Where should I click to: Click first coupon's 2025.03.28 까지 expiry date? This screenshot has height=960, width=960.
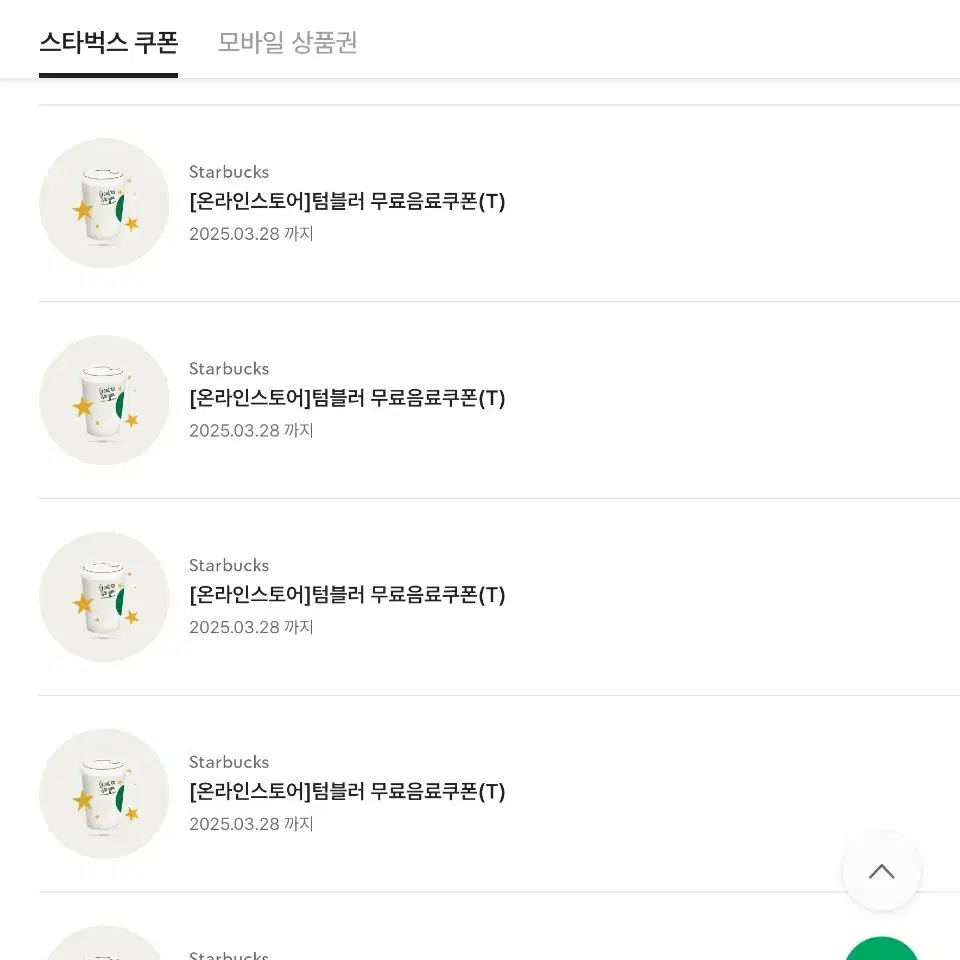[251, 234]
